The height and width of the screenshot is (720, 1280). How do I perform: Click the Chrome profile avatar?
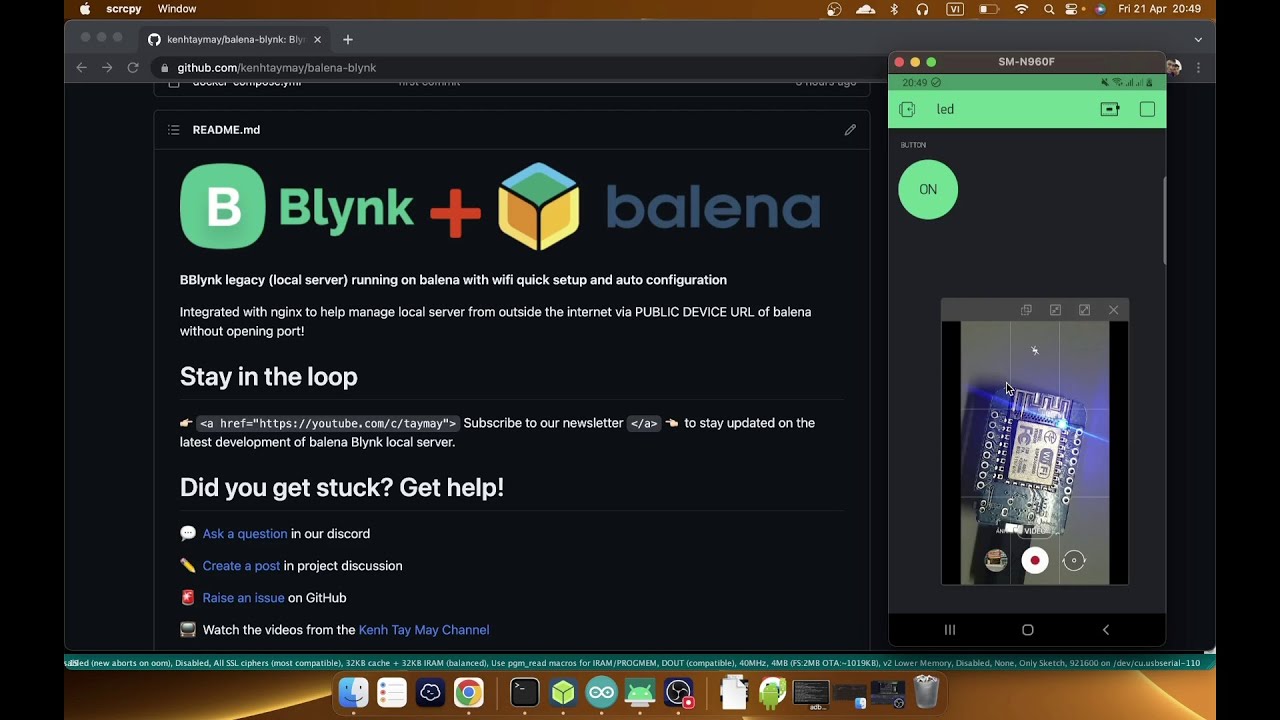click(1174, 68)
